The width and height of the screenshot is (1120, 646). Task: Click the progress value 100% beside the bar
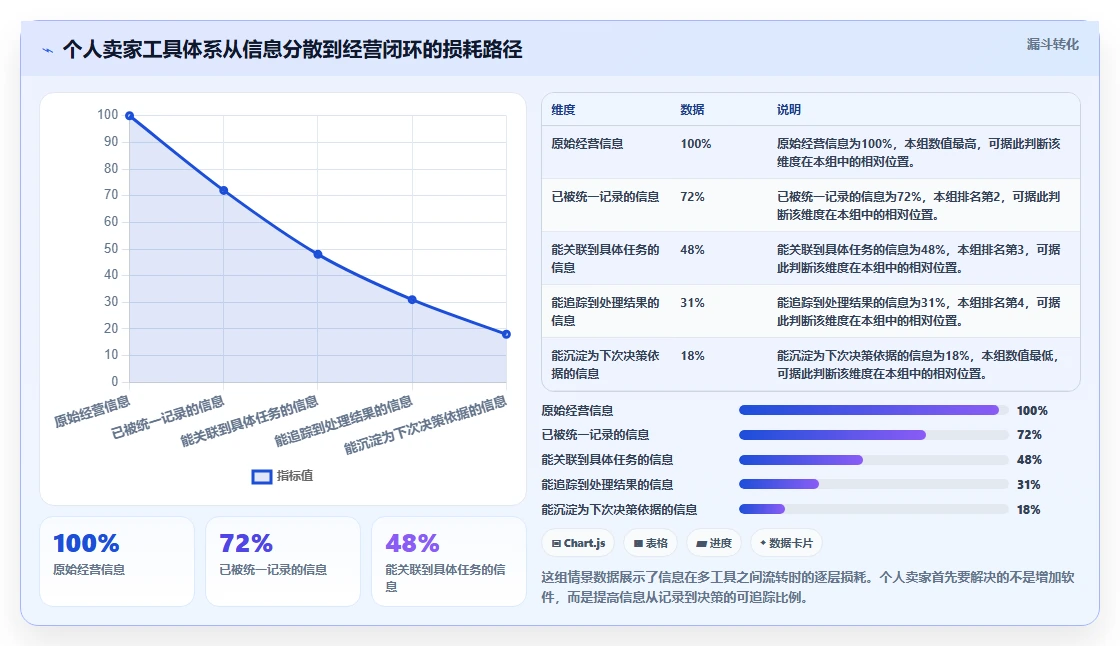(1032, 411)
